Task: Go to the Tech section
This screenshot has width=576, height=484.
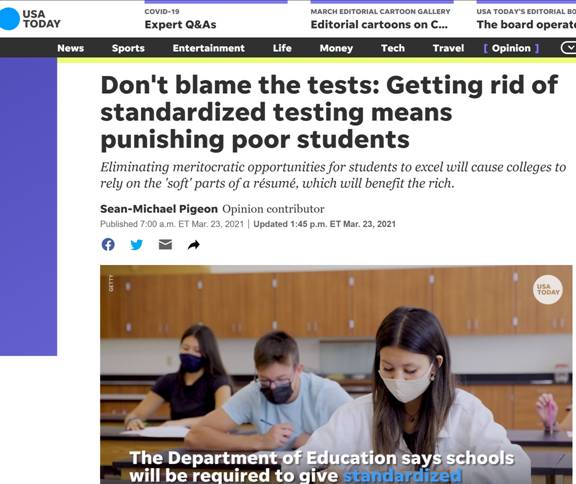Action: click(x=393, y=48)
